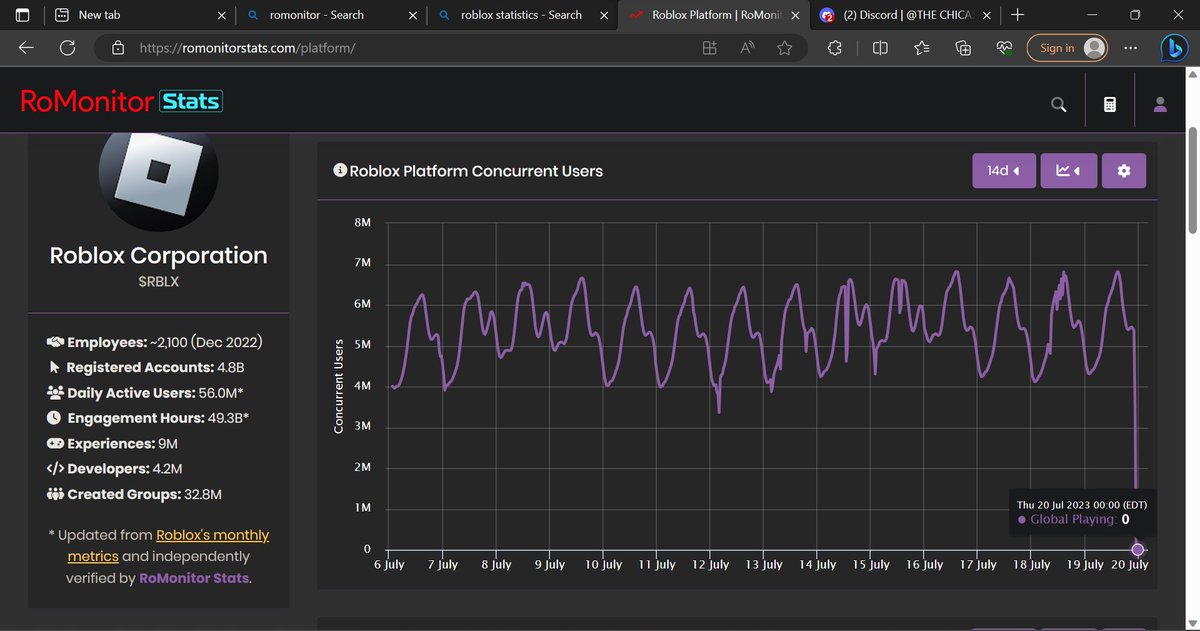Open a new browser tab with plus
Screen dimensions: 1200x631
pos(1017,15)
